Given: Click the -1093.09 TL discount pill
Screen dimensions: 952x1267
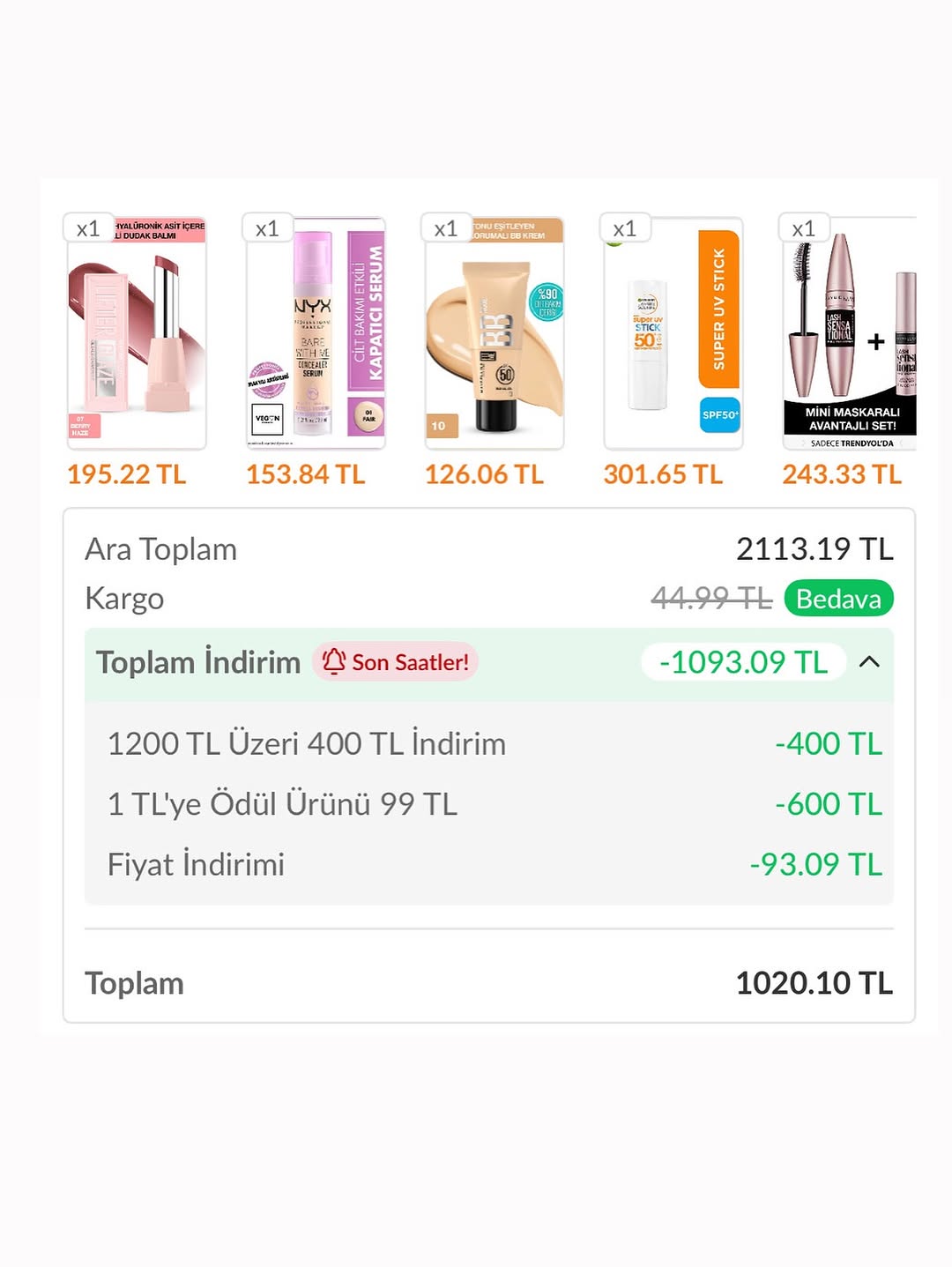Looking at the screenshot, I should coord(743,662).
